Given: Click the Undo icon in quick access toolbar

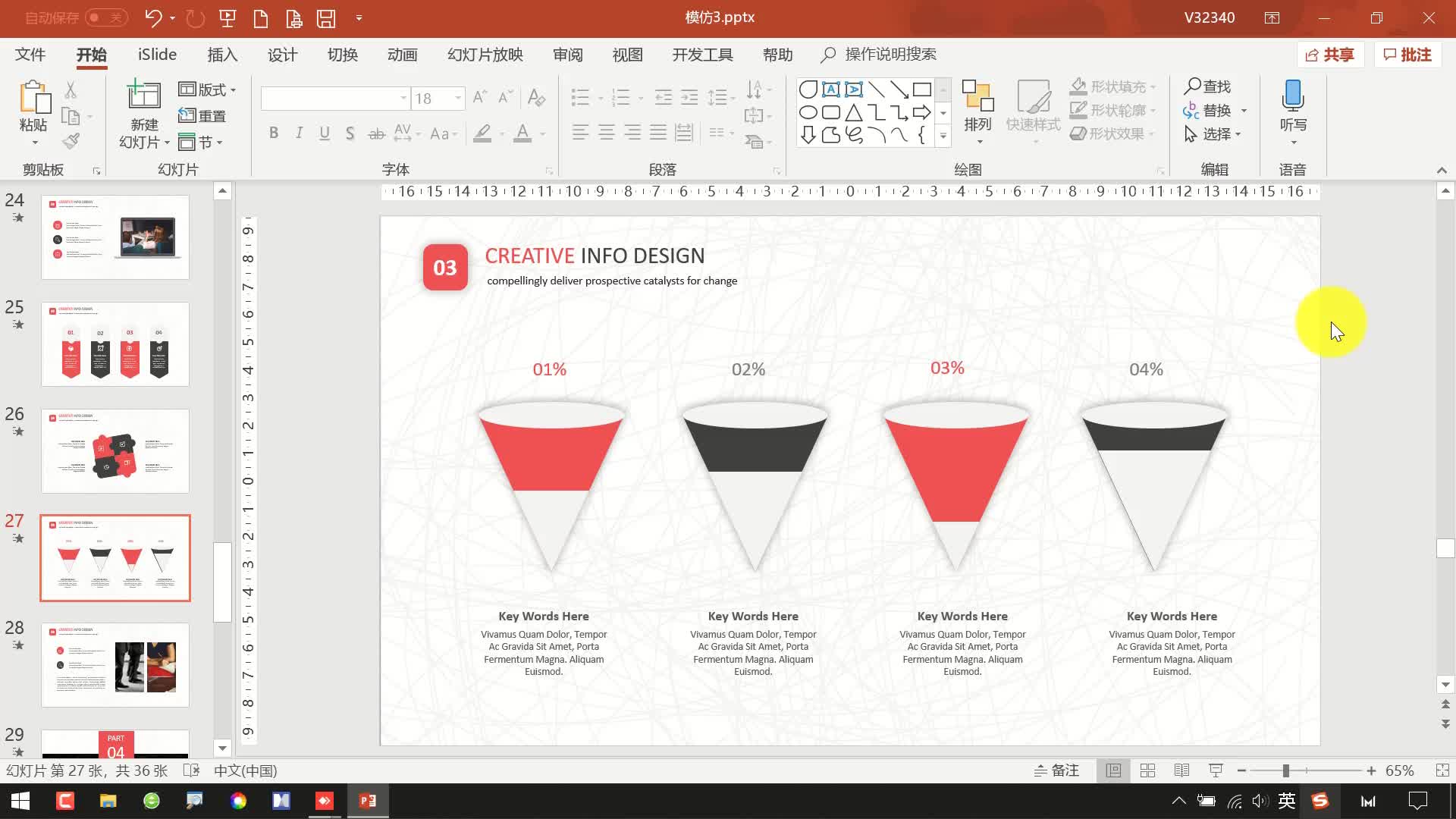Looking at the screenshot, I should 153,17.
